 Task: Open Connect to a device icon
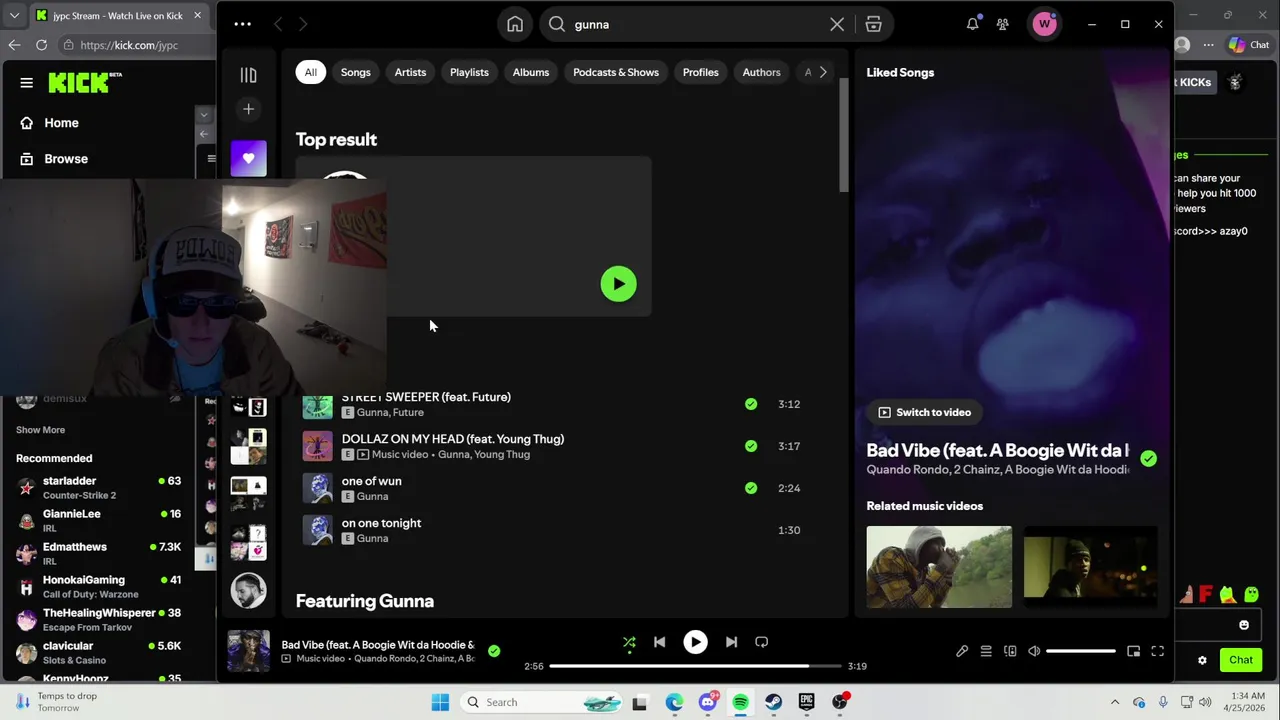[1010, 651]
